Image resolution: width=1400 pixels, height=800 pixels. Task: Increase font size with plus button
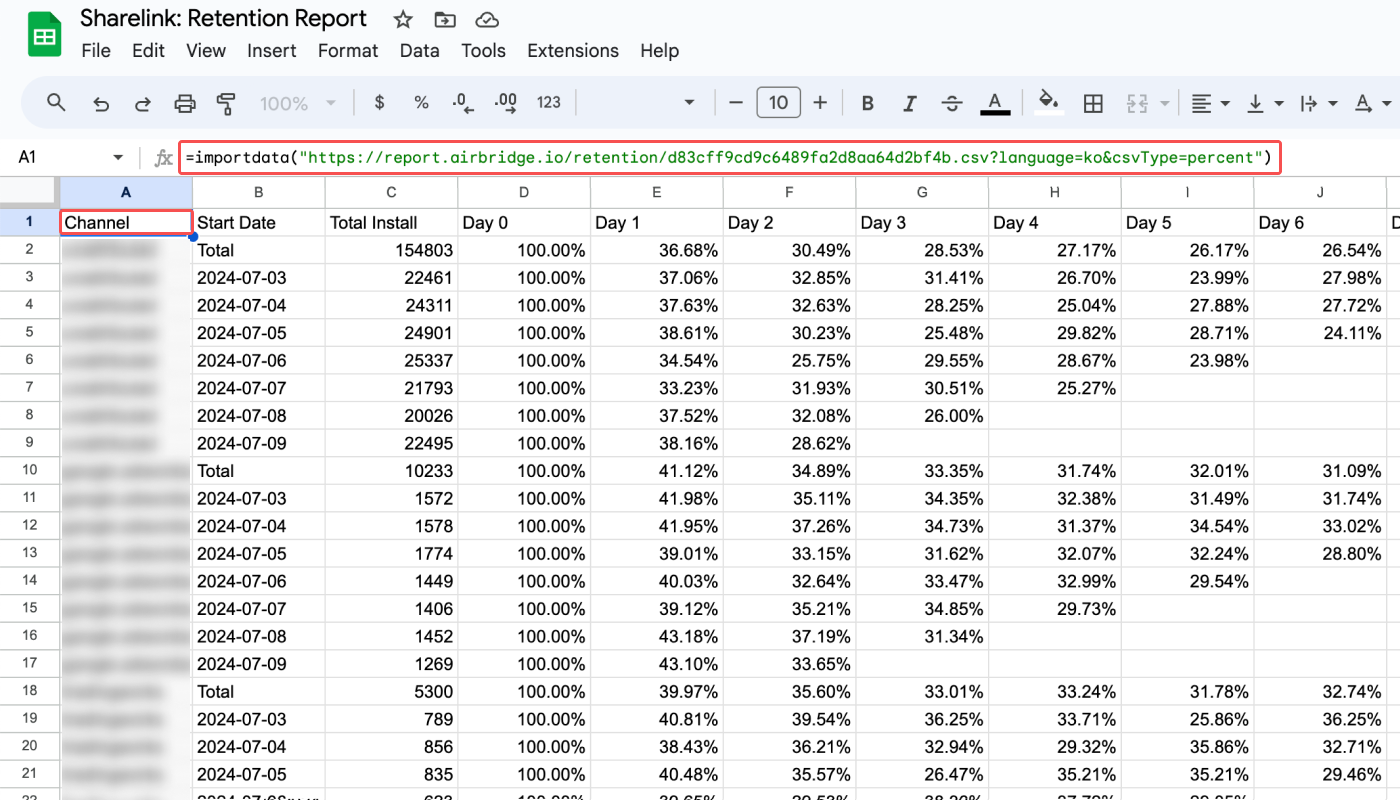click(820, 102)
